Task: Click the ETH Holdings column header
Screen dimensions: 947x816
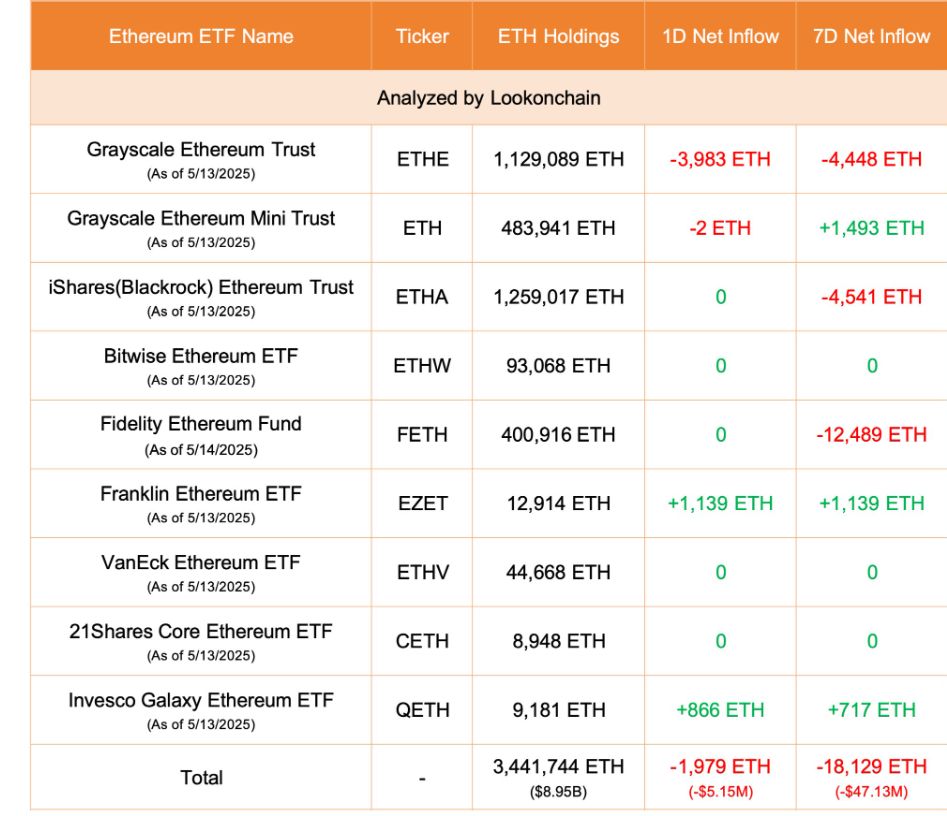Action: [558, 36]
